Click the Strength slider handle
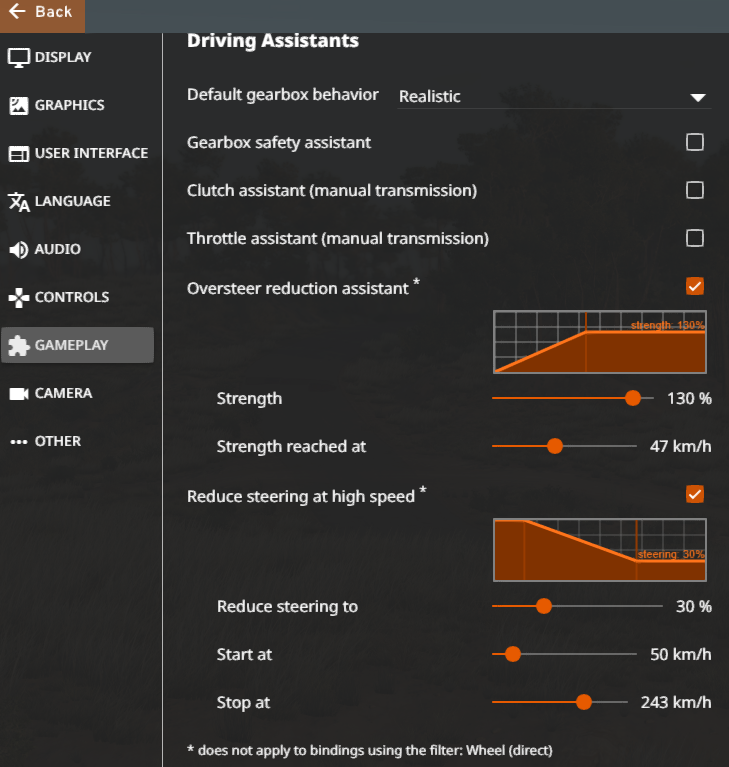This screenshot has height=767, width=729. click(x=633, y=398)
